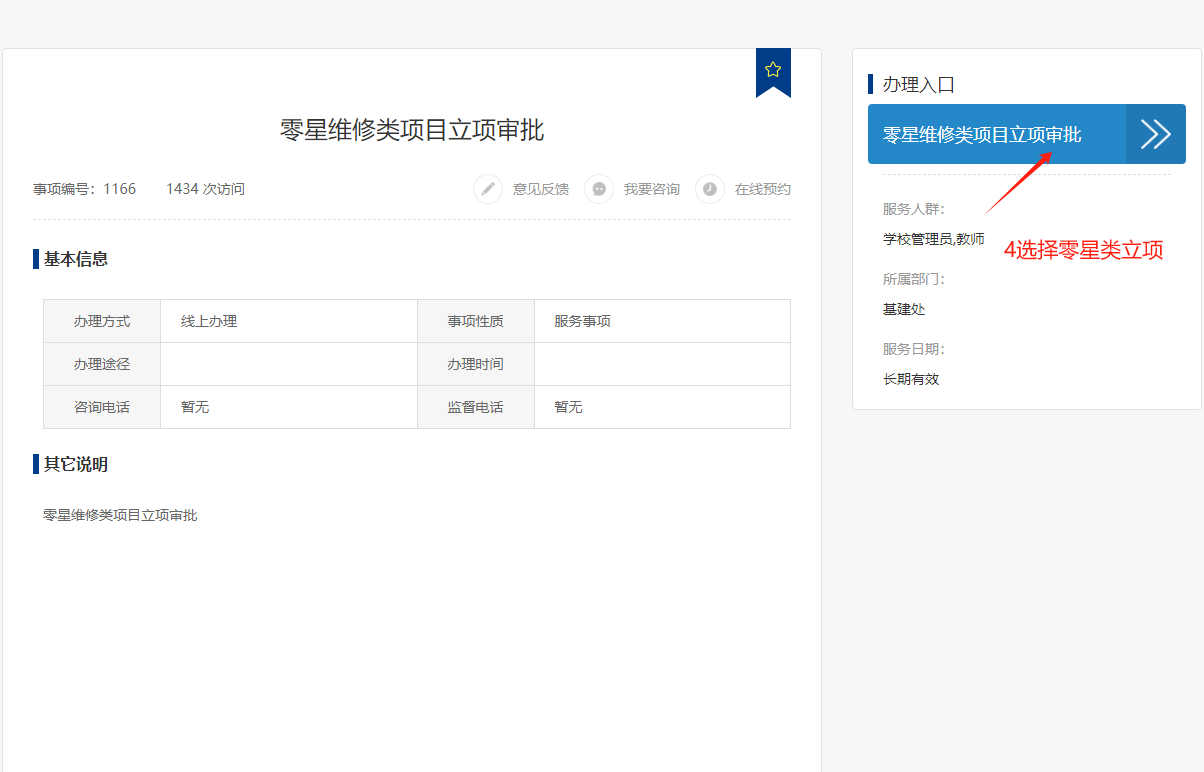Select the 事项编号 1166 text
The height and width of the screenshot is (772, 1204).
pyautogui.click(x=84, y=189)
